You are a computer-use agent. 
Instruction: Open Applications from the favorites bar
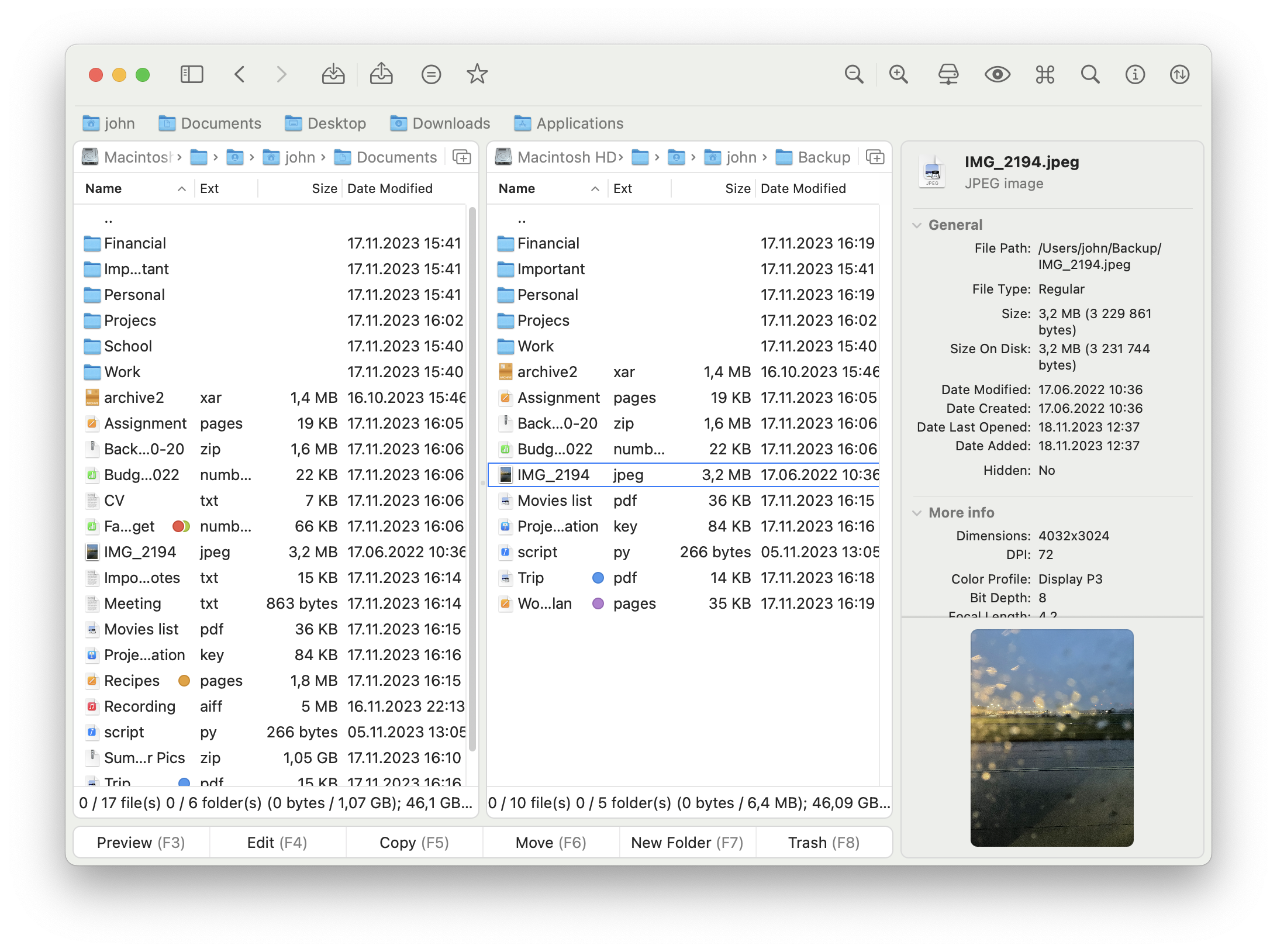(x=568, y=123)
